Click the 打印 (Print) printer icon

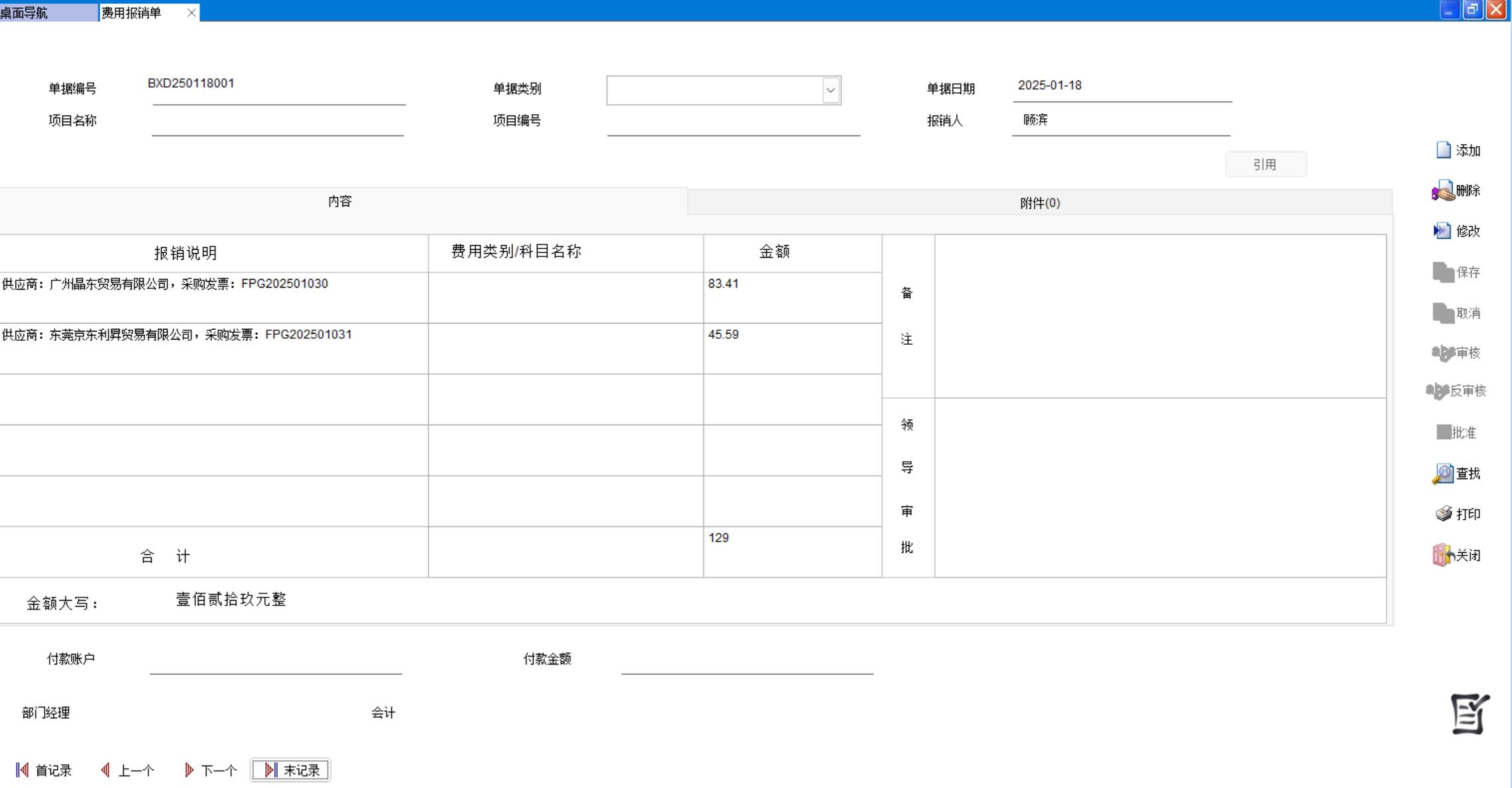coord(1443,514)
